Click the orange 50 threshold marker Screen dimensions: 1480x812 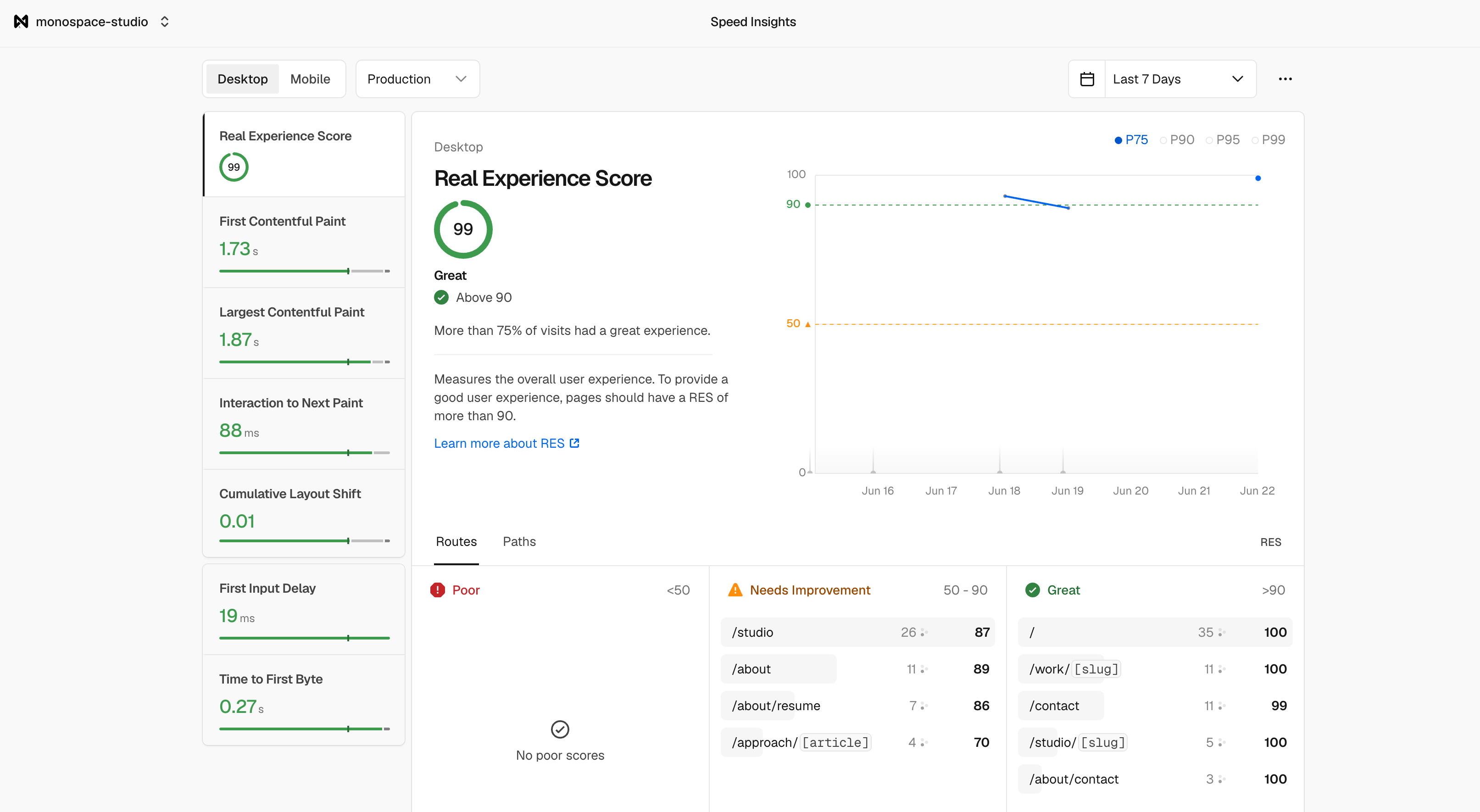(x=807, y=324)
